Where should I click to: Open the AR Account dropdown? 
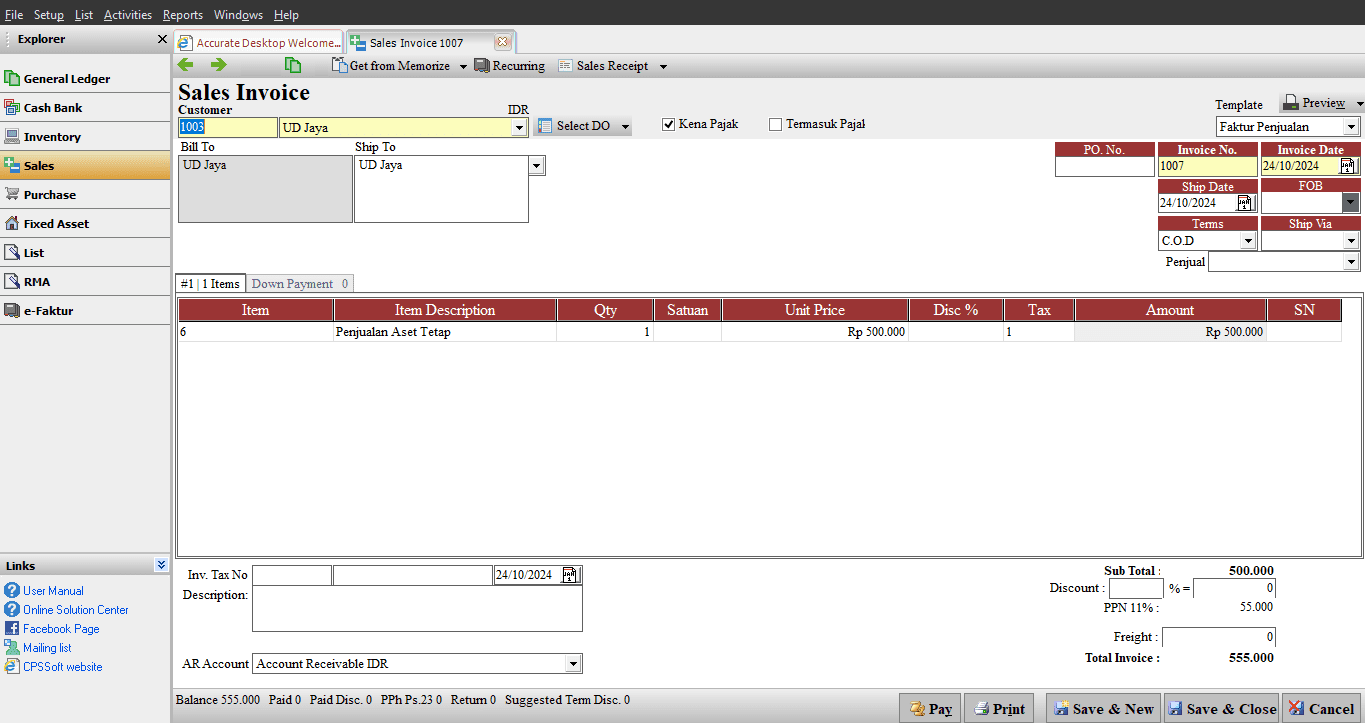573,664
